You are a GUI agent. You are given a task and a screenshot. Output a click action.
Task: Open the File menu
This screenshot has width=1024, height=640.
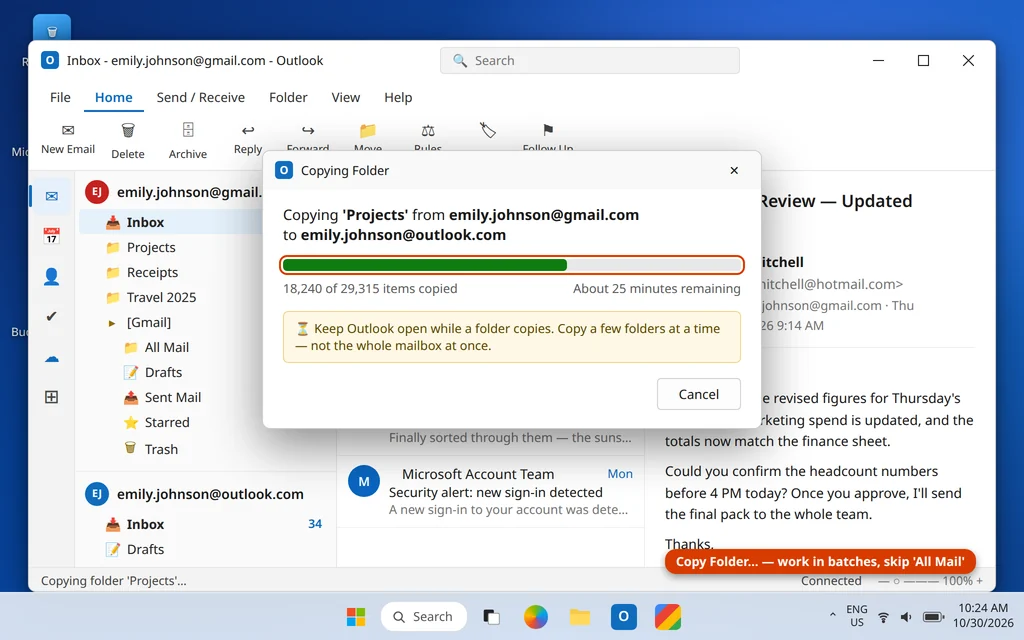(x=60, y=97)
